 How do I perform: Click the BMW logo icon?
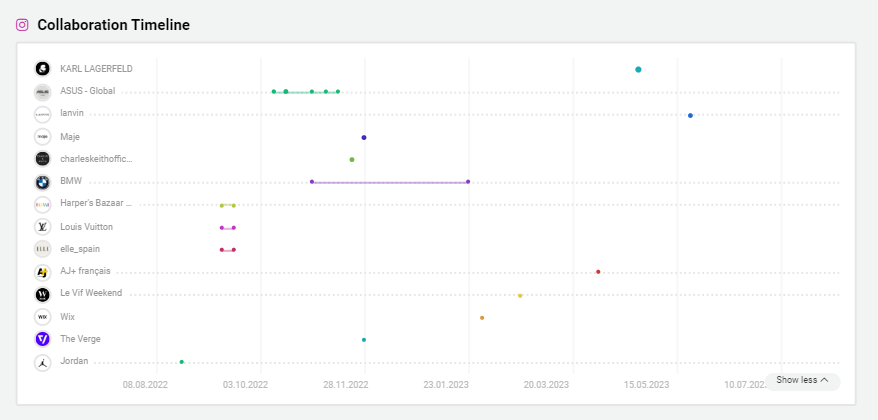[43, 182]
